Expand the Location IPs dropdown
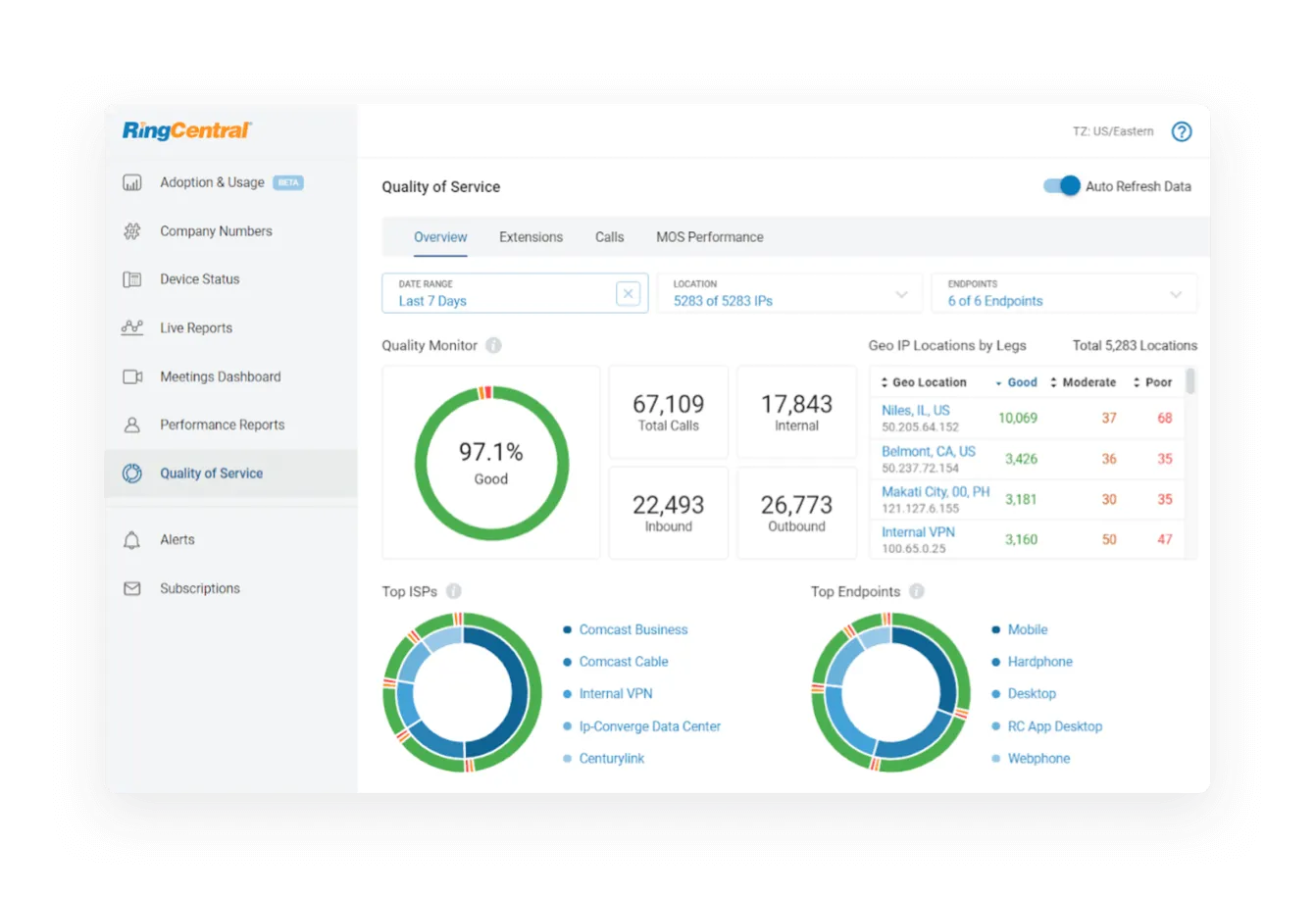The image size is (1316, 898). point(901,294)
